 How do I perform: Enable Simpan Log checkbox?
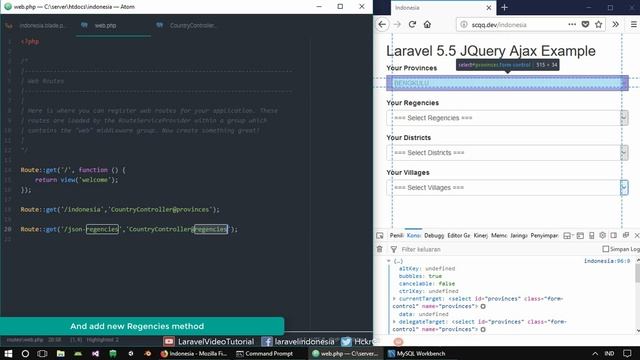click(606, 249)
